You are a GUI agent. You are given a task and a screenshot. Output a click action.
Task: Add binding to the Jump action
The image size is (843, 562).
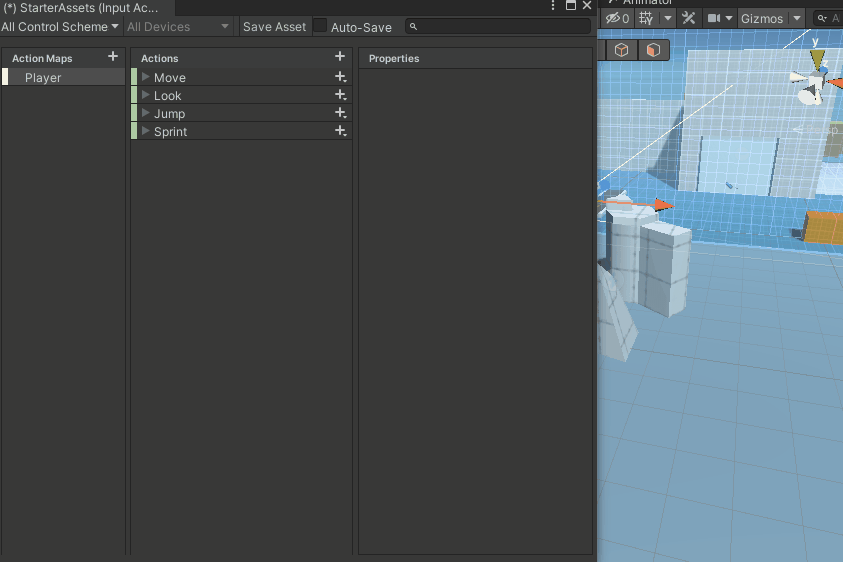coord(340,113)
